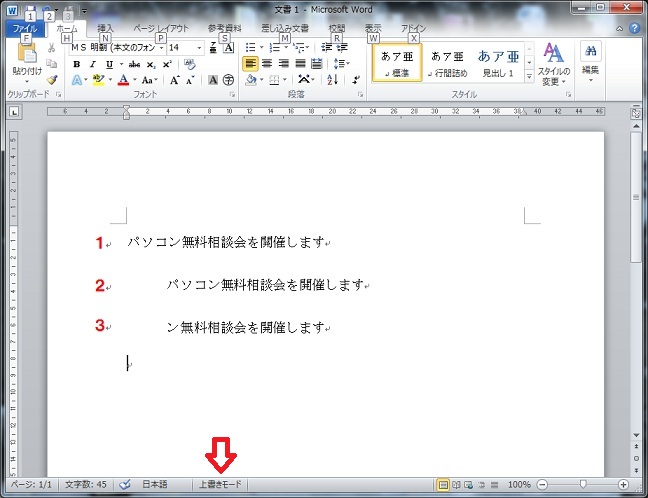Click the Shrink Font icon
The height and width of the screenshot is (498, 648).
[x=190, y=80]
